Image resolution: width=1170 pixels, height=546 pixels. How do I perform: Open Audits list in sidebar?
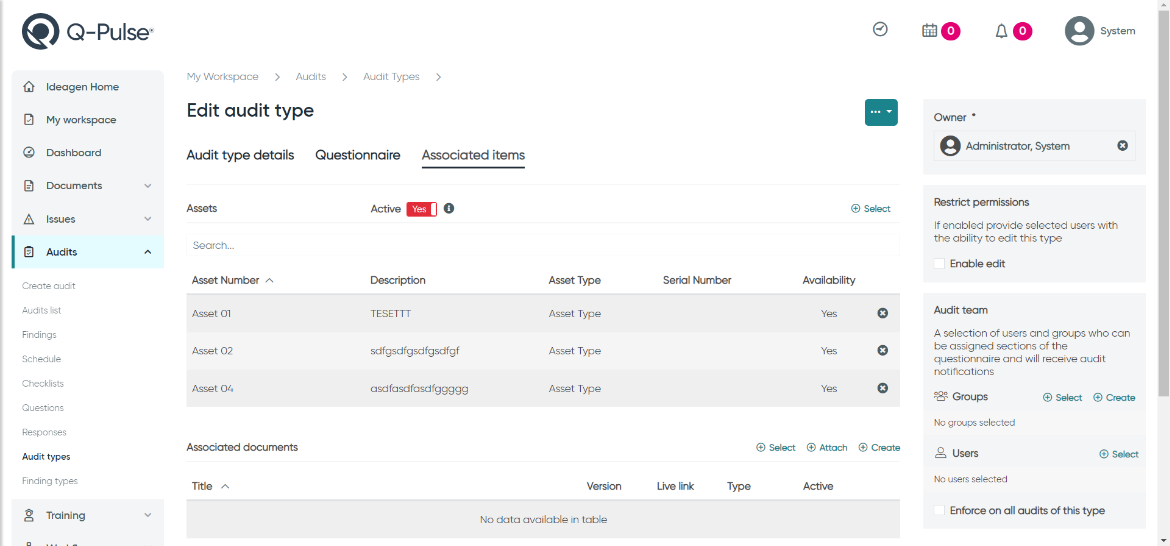point(42,310)
